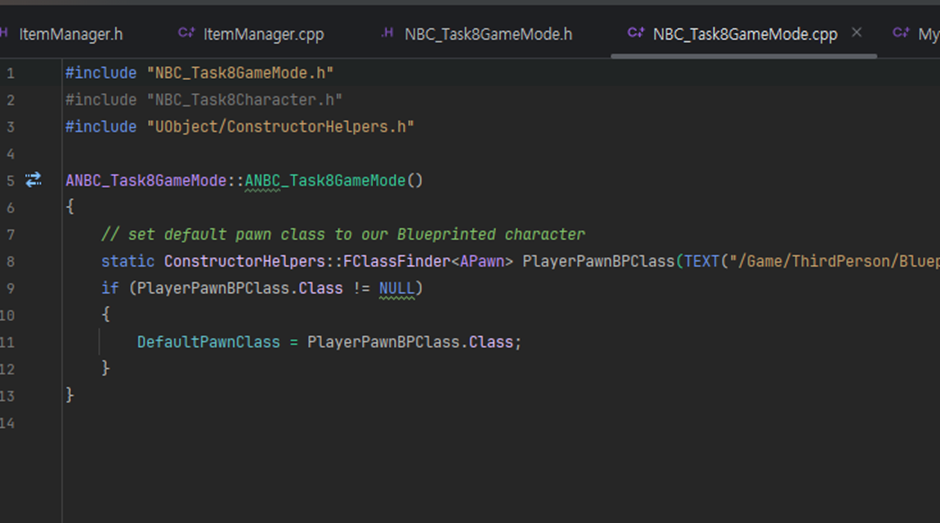Click the underlined ANBC_Task8GameMode constructor name
940x523 pixels.
click(x=325, y=181)
